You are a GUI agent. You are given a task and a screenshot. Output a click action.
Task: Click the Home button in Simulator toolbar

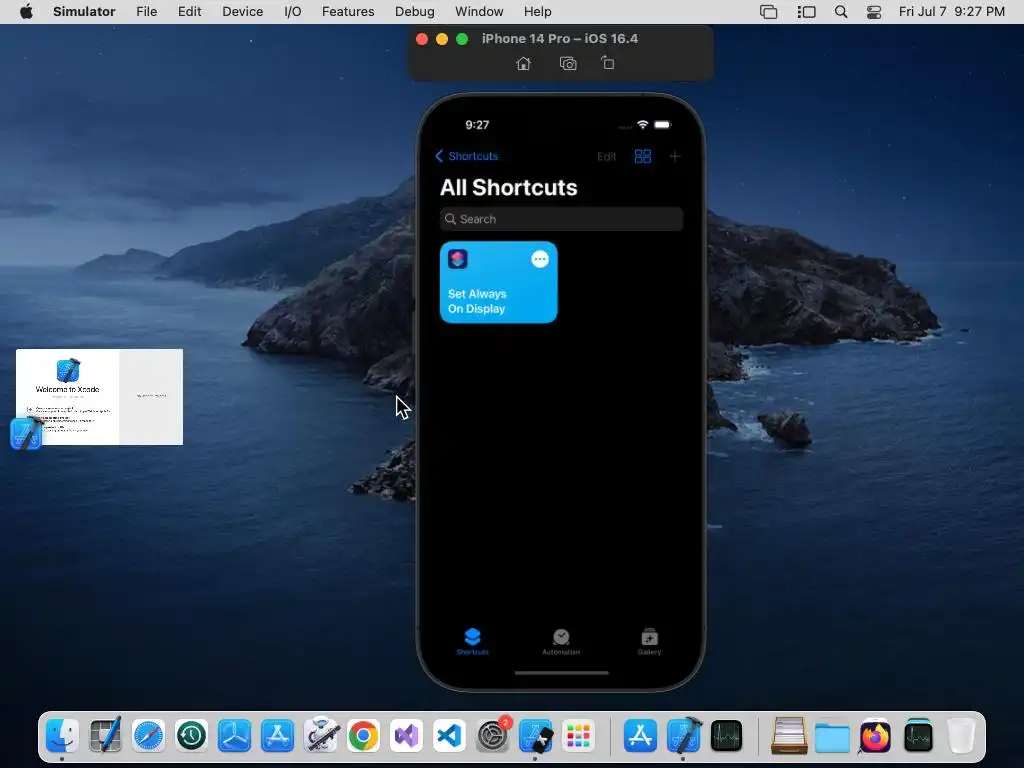pos(523,63)
